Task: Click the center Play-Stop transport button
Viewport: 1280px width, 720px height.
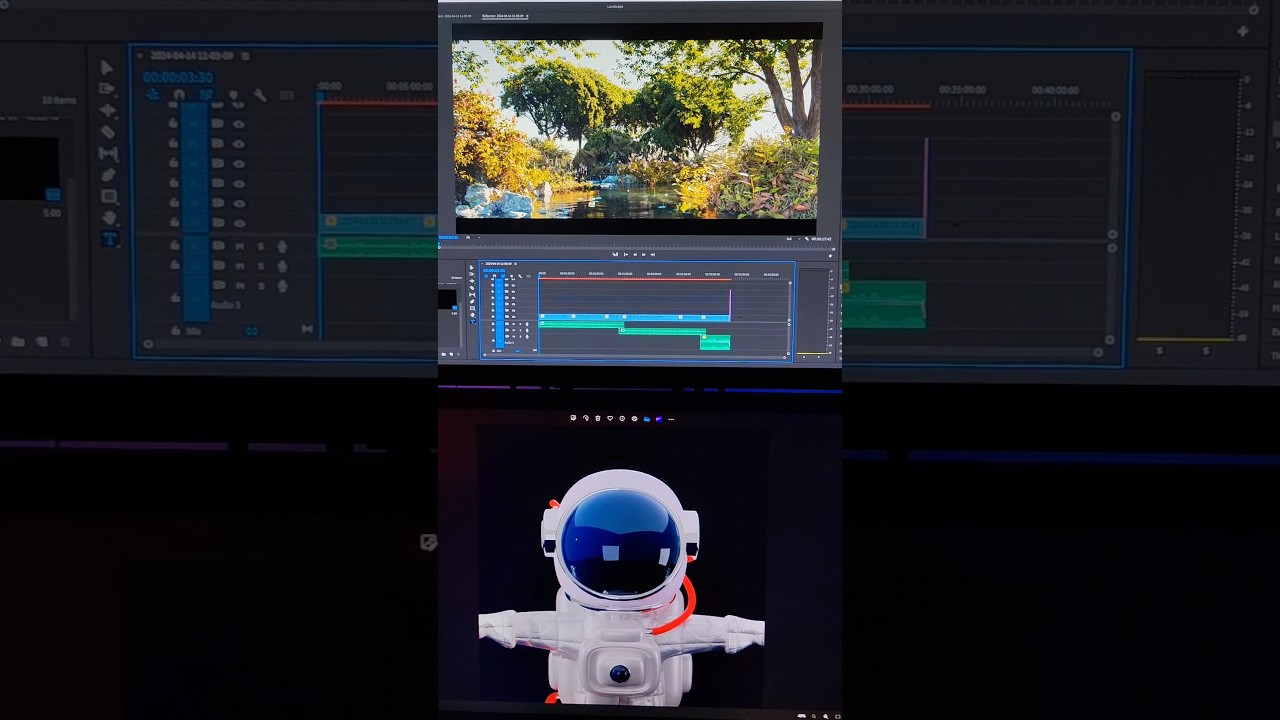Action: pyautogui.click(x=635, y=254)
